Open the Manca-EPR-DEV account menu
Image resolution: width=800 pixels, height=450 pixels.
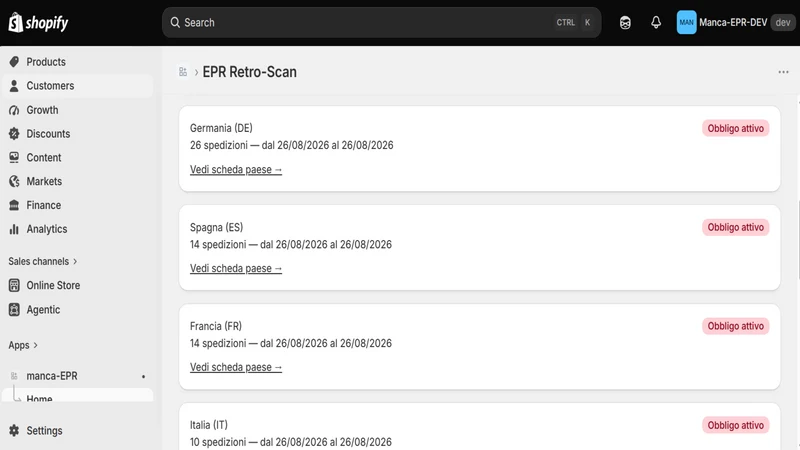735,22
